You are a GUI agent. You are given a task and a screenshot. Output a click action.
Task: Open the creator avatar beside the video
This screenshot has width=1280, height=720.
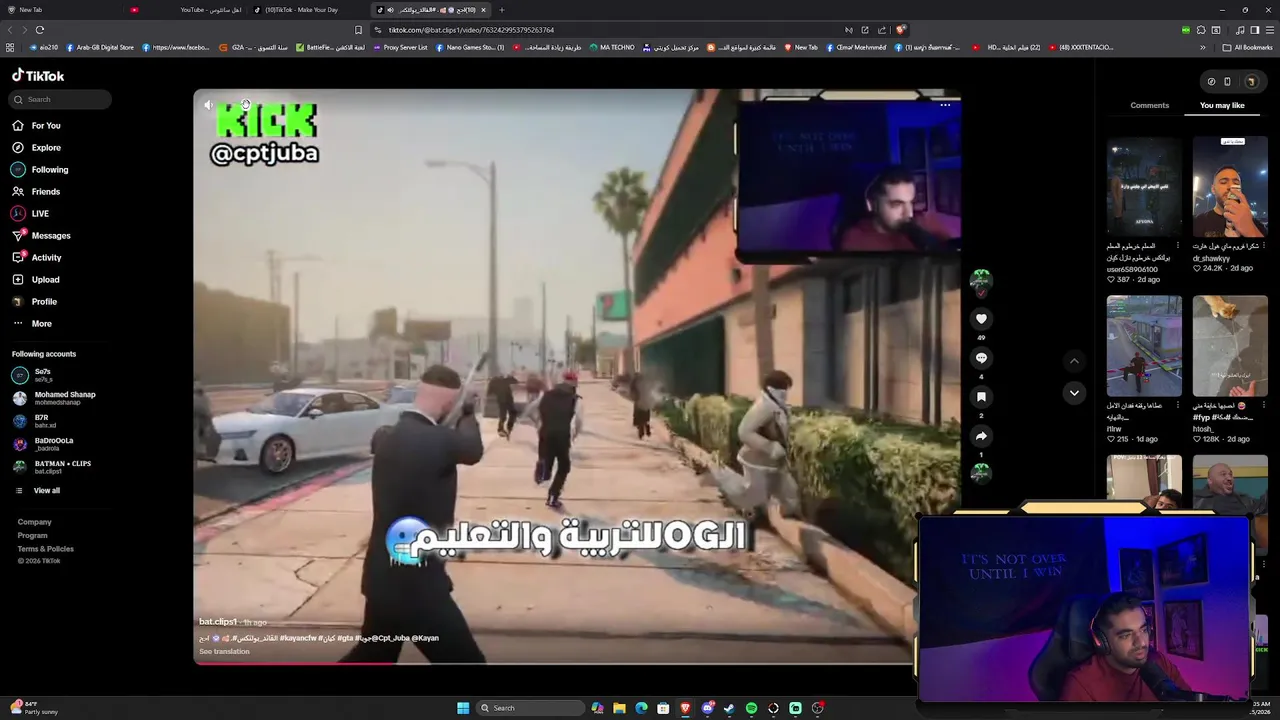981,279
